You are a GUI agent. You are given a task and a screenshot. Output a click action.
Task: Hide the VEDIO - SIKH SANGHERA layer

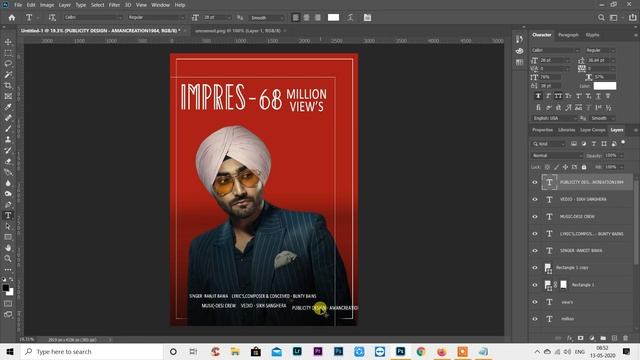click(x=535, y=200)
